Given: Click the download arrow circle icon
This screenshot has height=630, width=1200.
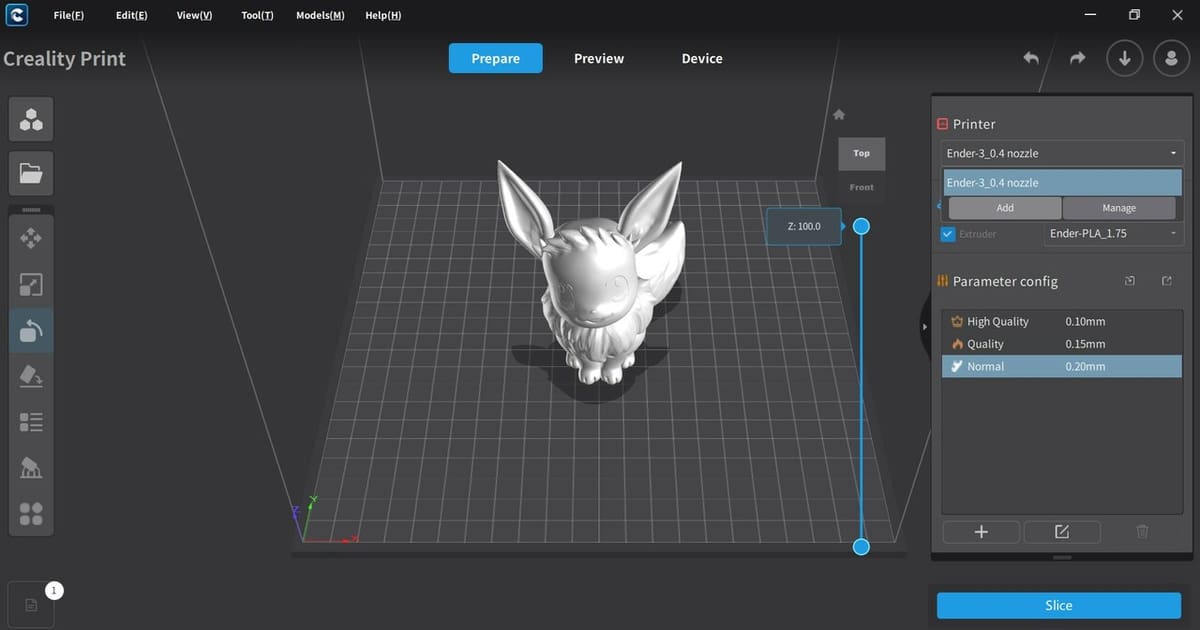Looking at the screenshot, I should 1124,58.
